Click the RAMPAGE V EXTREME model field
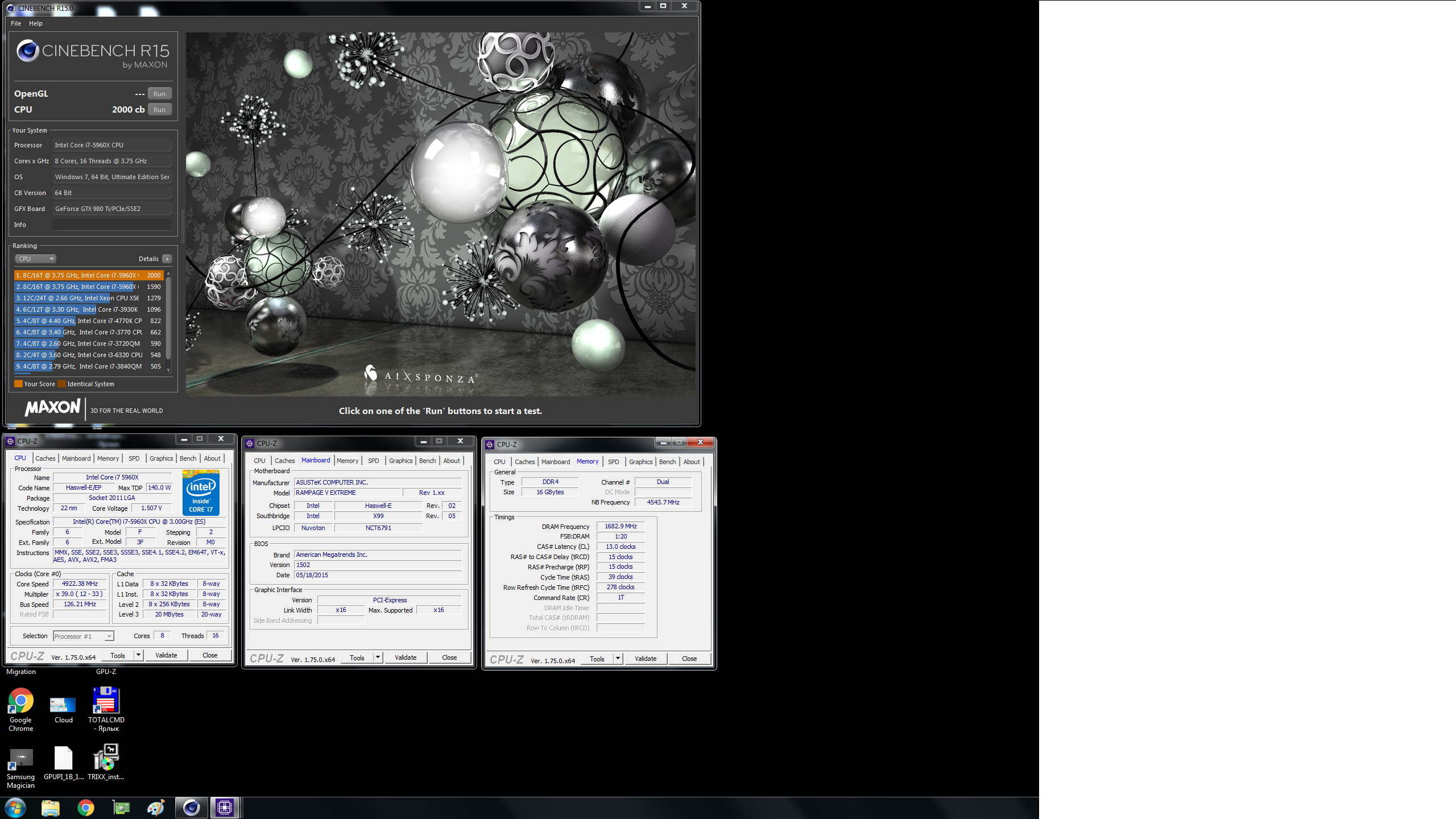 click(x=348, y=493)
